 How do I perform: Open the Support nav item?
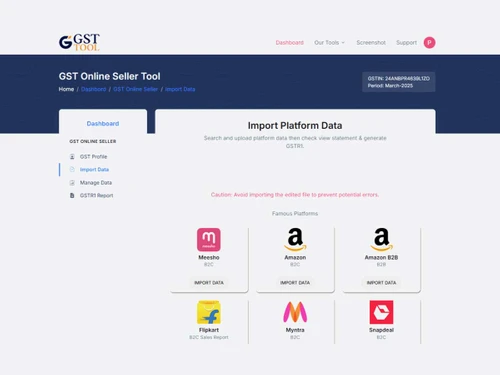[406, 43]
